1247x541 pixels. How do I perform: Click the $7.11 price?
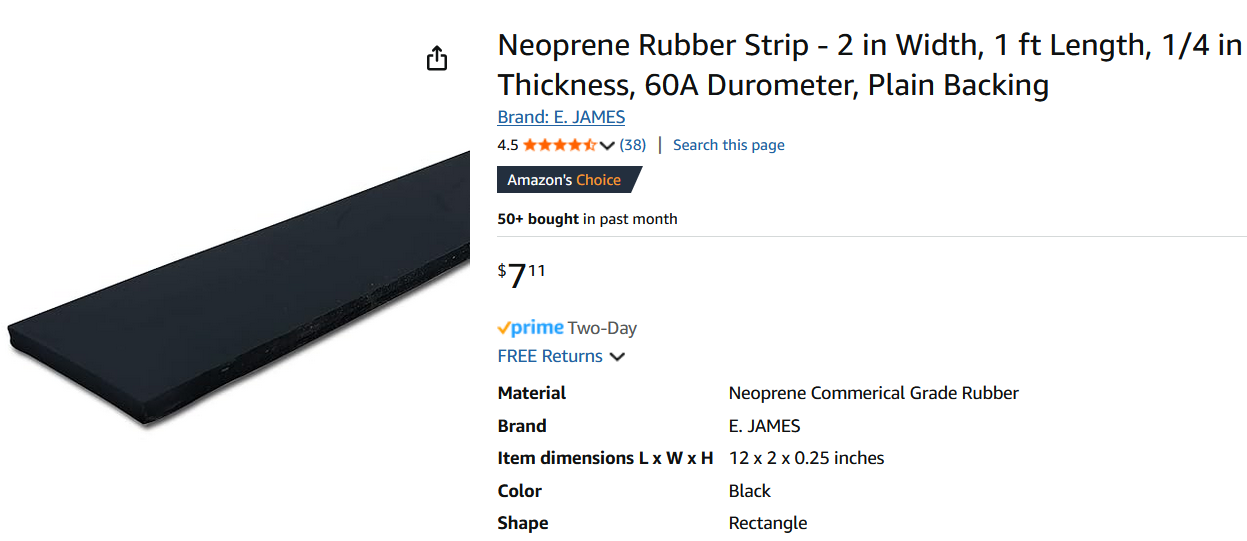tap(522, 275)
